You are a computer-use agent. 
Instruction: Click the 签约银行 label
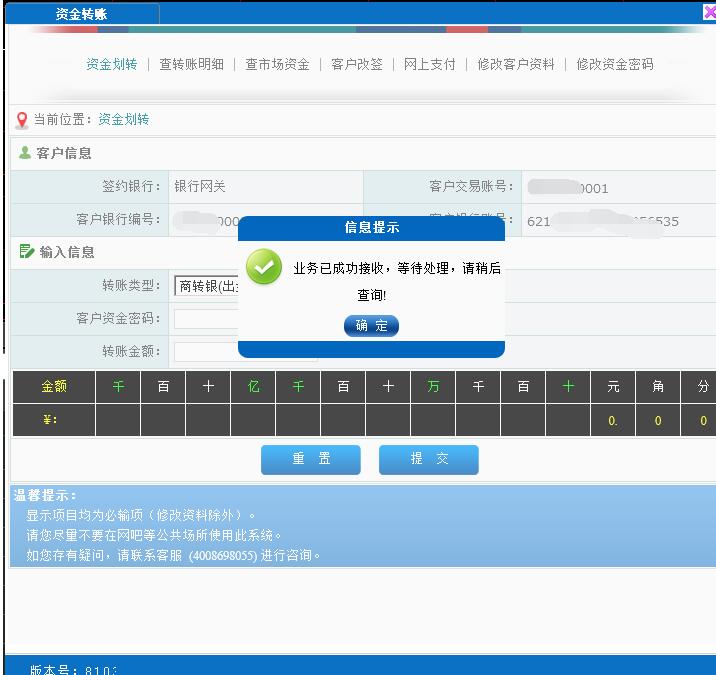coord(131,186)
